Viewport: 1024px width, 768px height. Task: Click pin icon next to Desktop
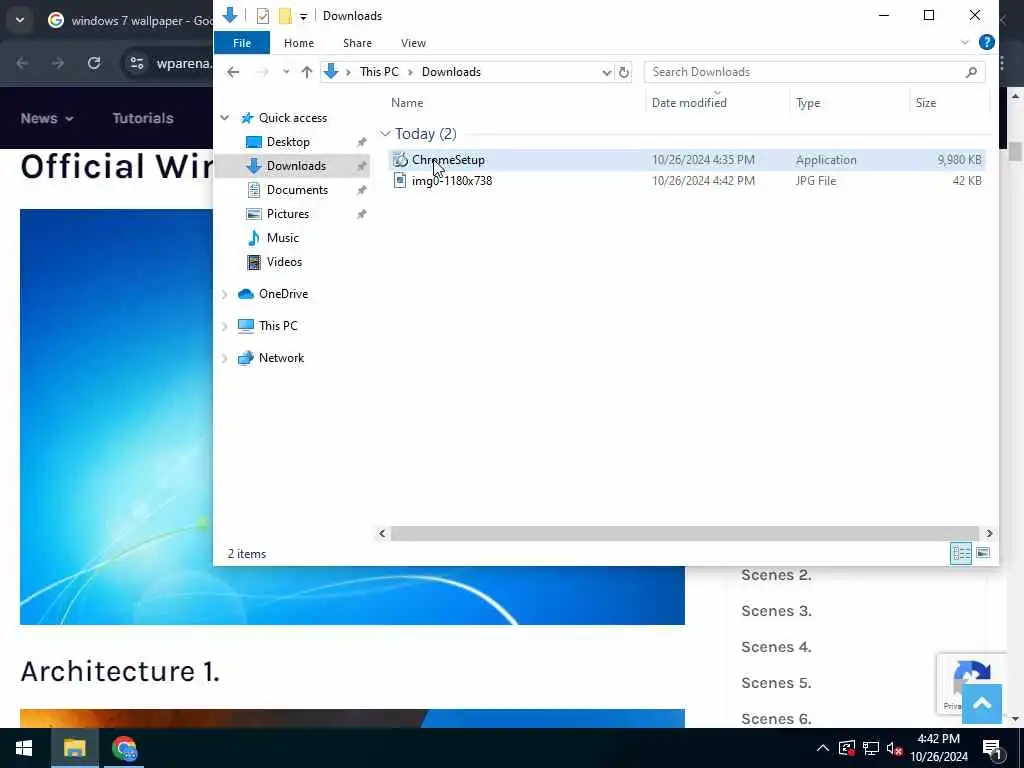pos(361,142)
